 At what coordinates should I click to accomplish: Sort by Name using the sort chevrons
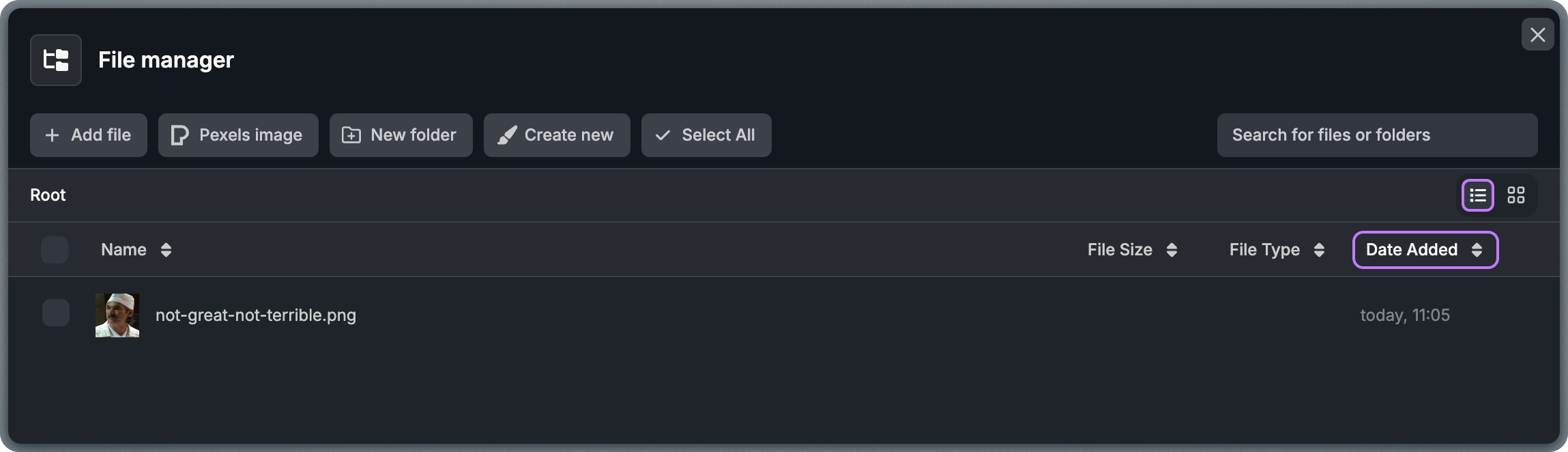[x=166, y=250]
